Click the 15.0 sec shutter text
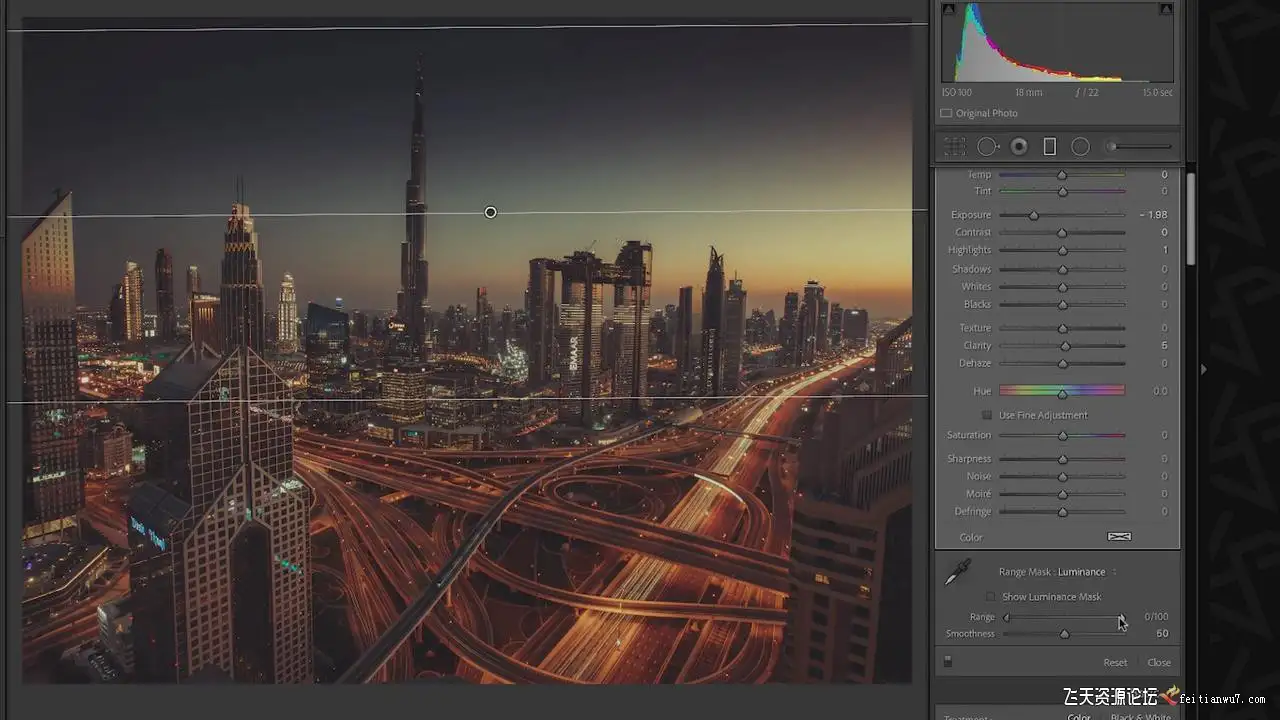The width and height of the screenshot is (1280, 720). [1157, 93]
